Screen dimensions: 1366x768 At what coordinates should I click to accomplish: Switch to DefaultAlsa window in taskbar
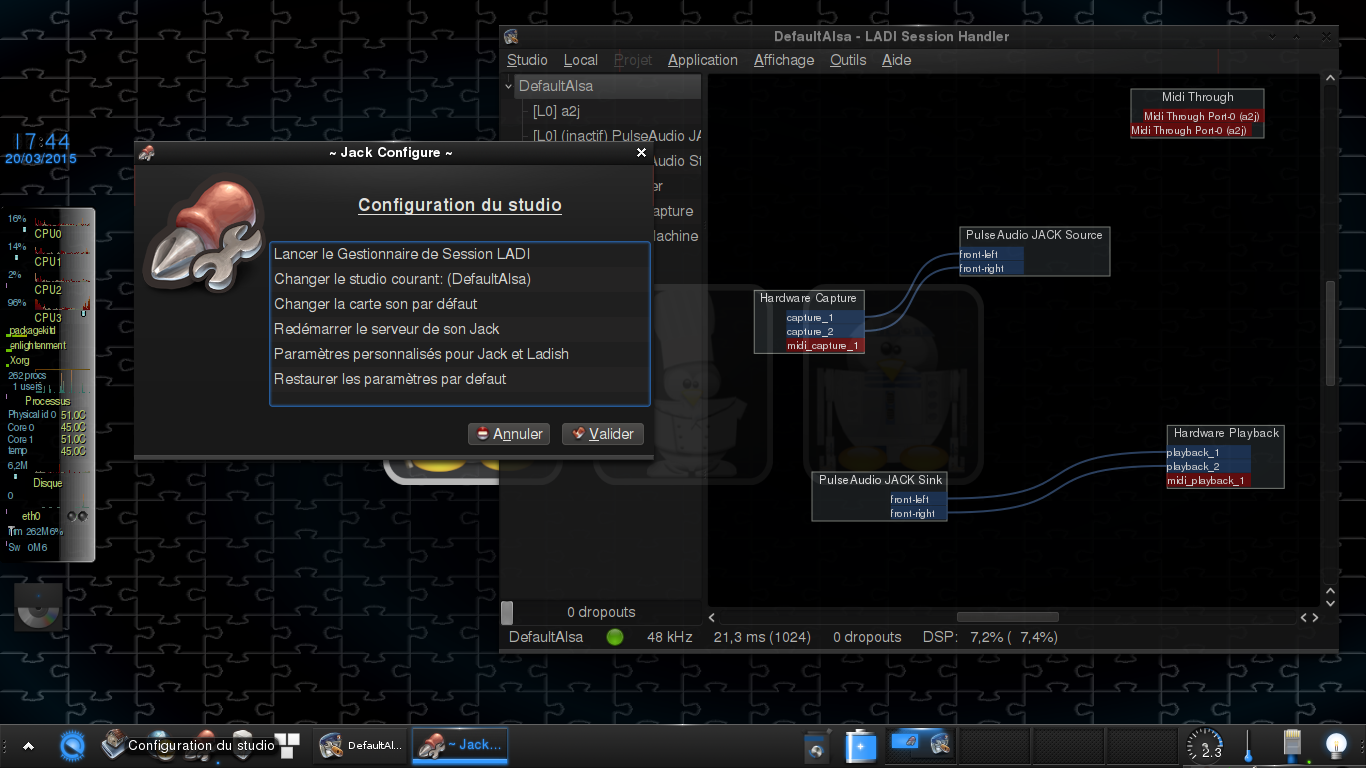[361, 745]
